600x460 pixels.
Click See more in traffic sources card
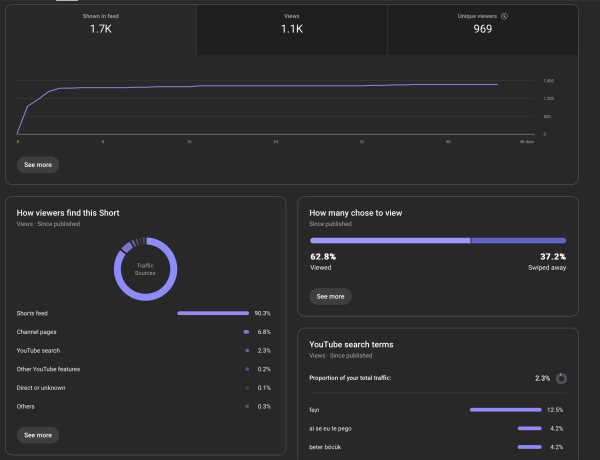point(38,435)
